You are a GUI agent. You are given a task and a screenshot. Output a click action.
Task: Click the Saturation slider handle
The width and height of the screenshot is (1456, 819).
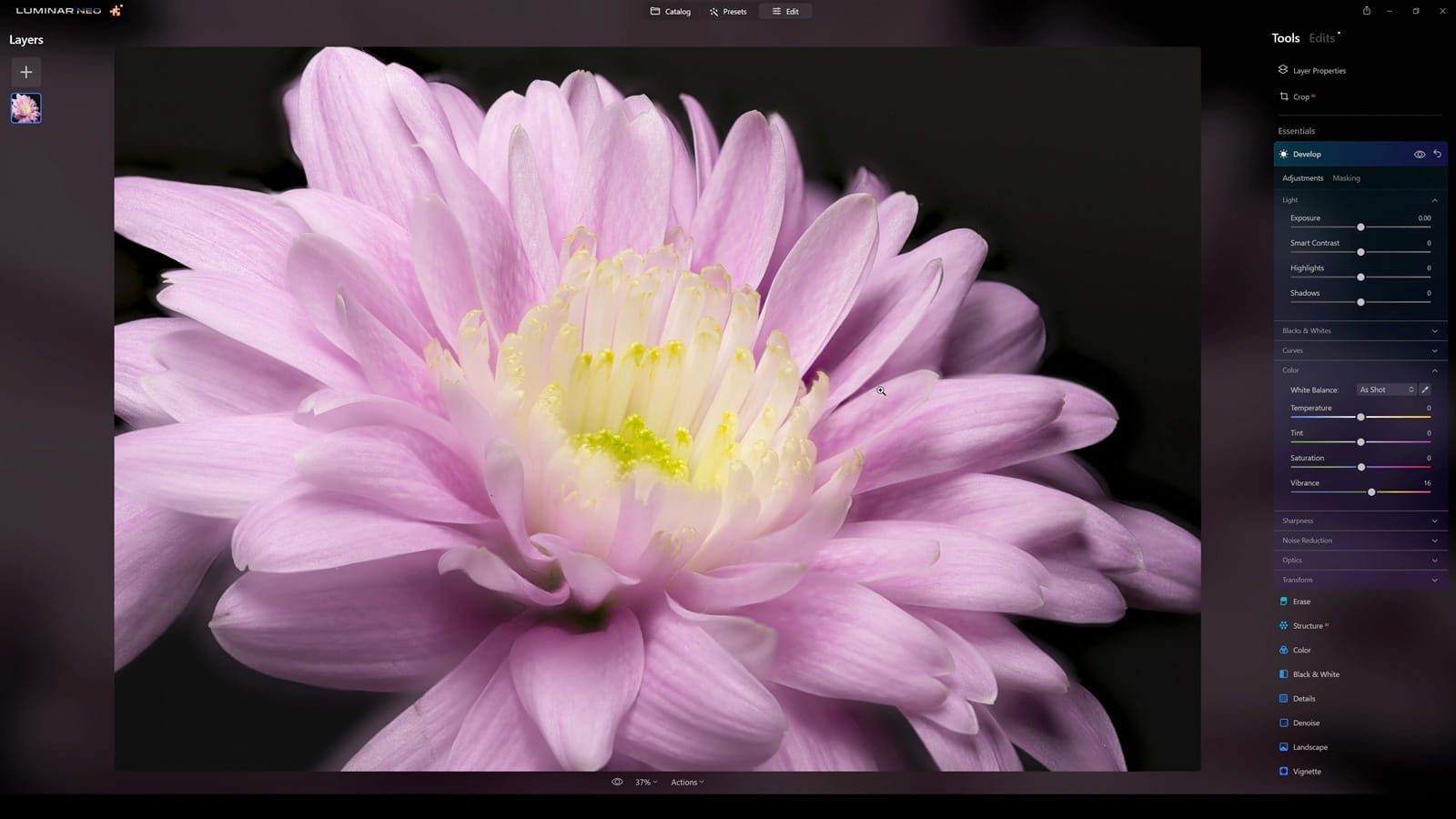(1361, 467)
